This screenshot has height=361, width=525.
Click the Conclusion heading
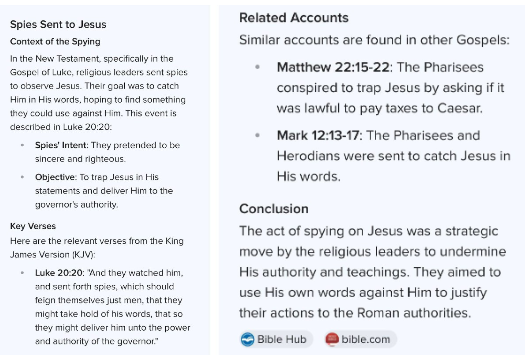tap(274, 209)
